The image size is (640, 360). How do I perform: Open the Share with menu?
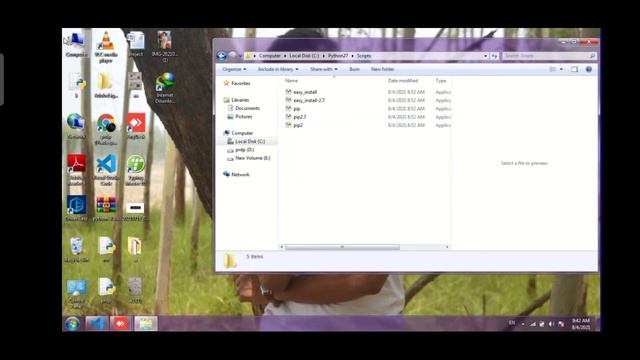pyautogui.click(x=324, y=69)
